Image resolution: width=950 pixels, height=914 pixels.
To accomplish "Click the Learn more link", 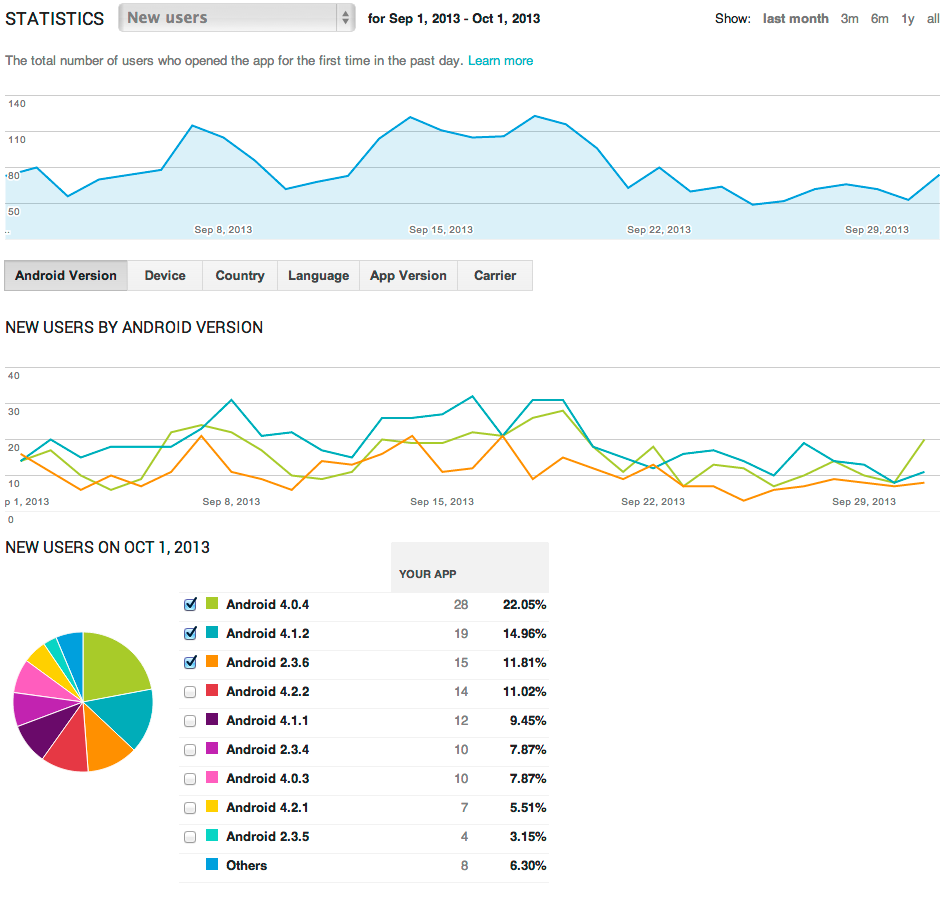I will click(500, 61).
